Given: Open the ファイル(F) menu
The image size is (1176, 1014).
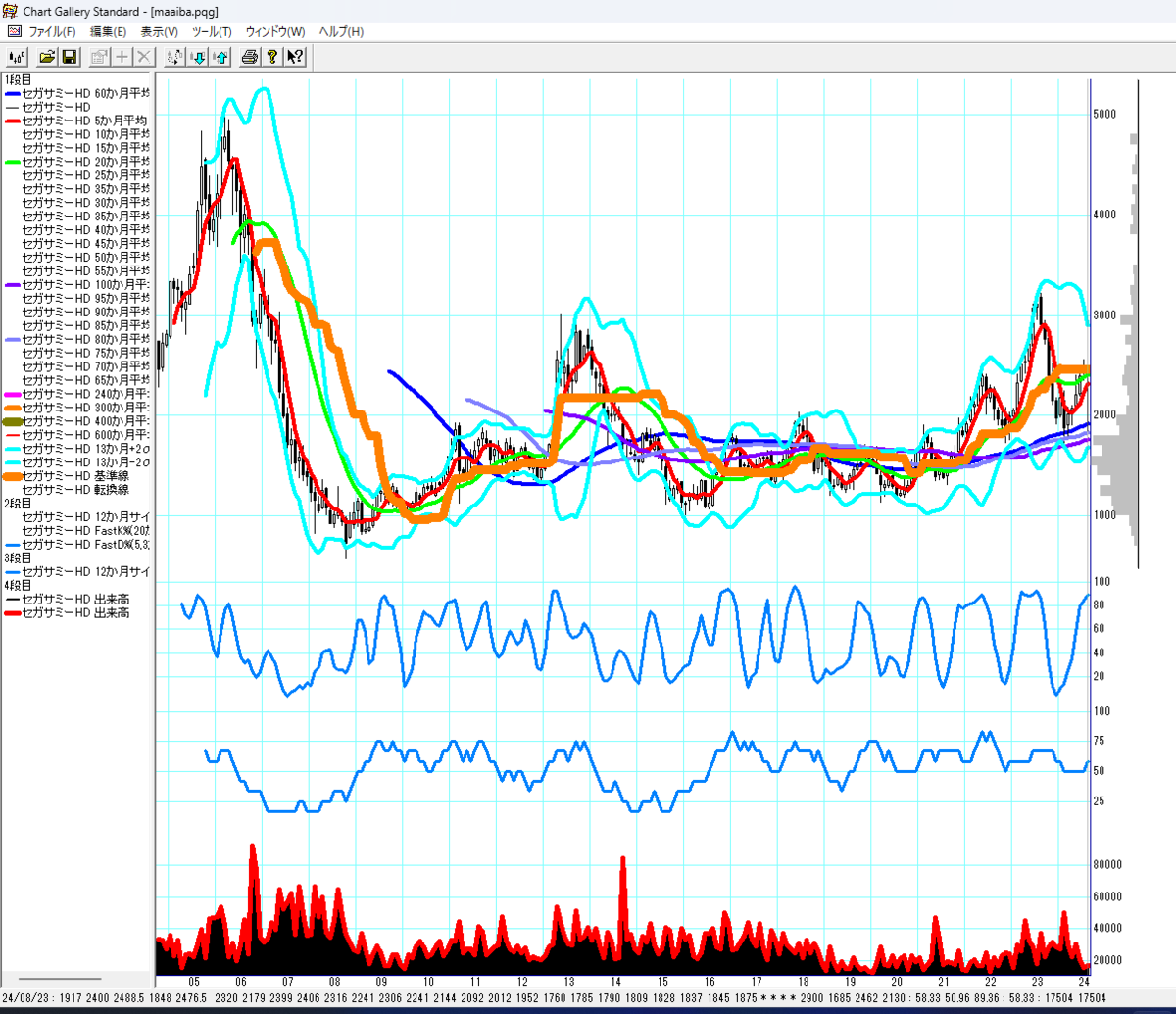Looking at the screenshot, I should point(52,31).
